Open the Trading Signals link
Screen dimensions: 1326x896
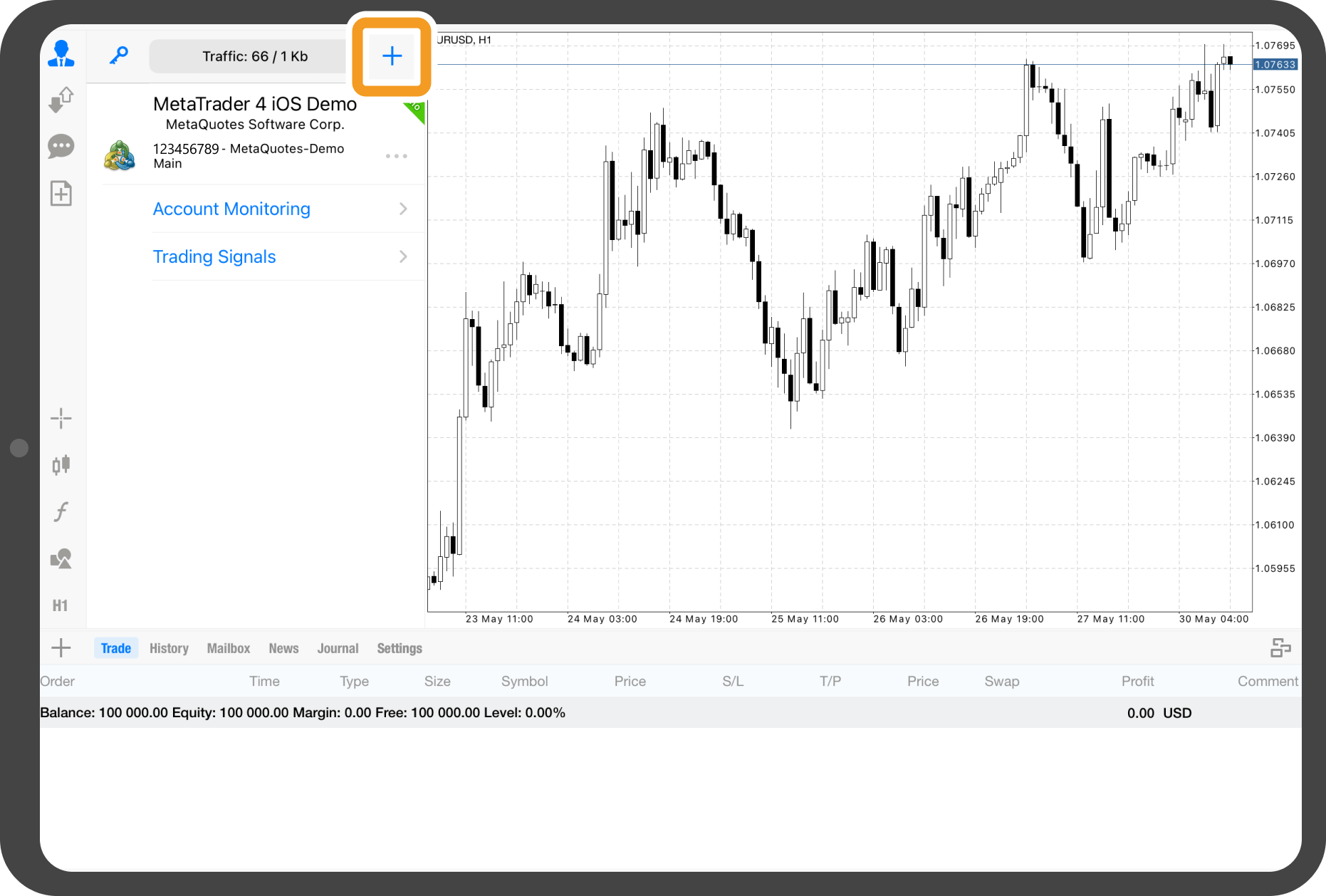click(214, 256)
